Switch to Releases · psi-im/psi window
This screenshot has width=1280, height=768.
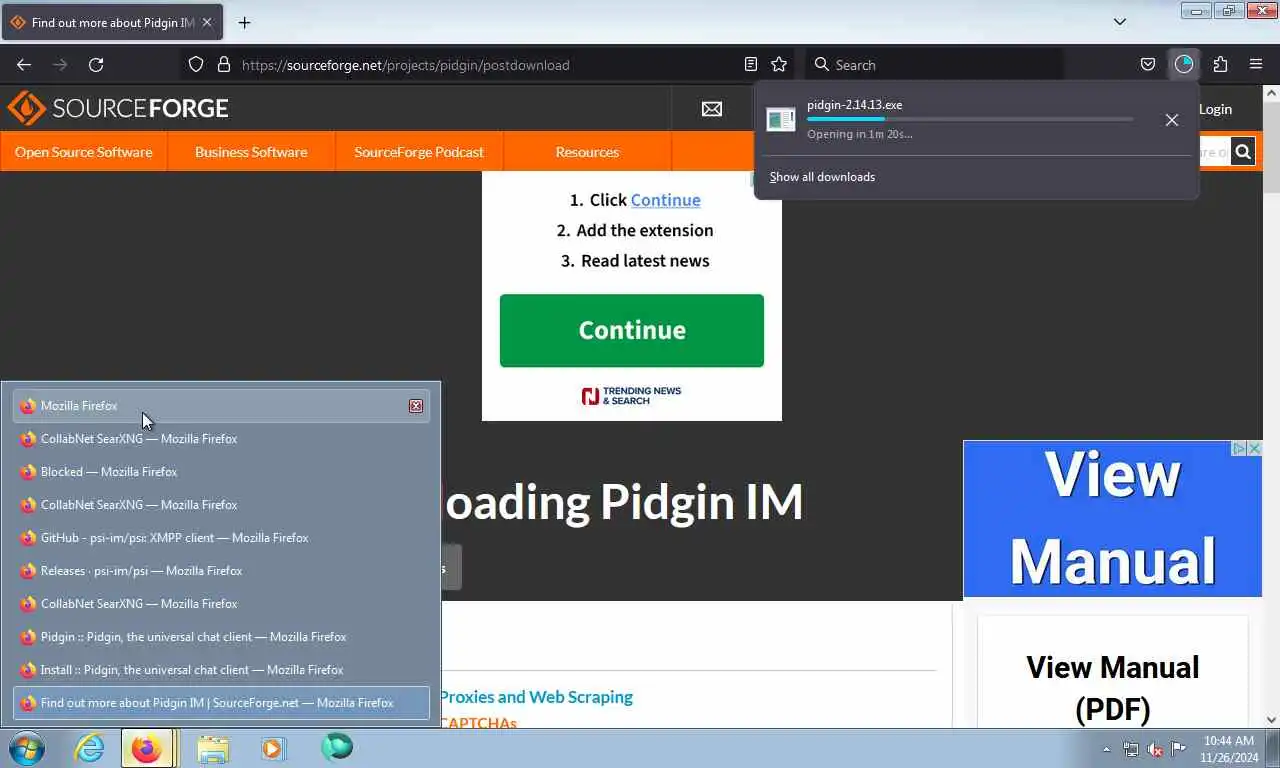click(221, 571)
